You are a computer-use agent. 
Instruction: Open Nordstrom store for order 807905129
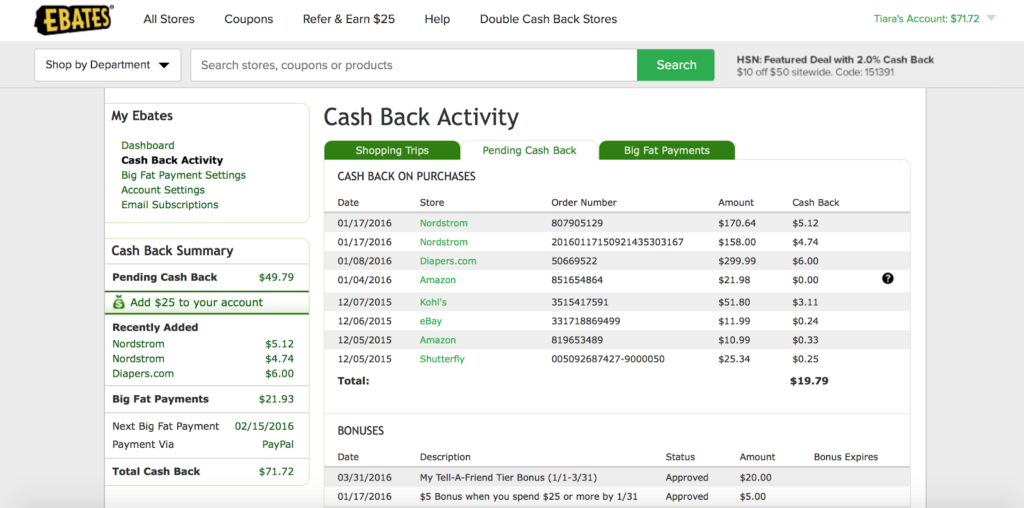click(x=443, y=223)
